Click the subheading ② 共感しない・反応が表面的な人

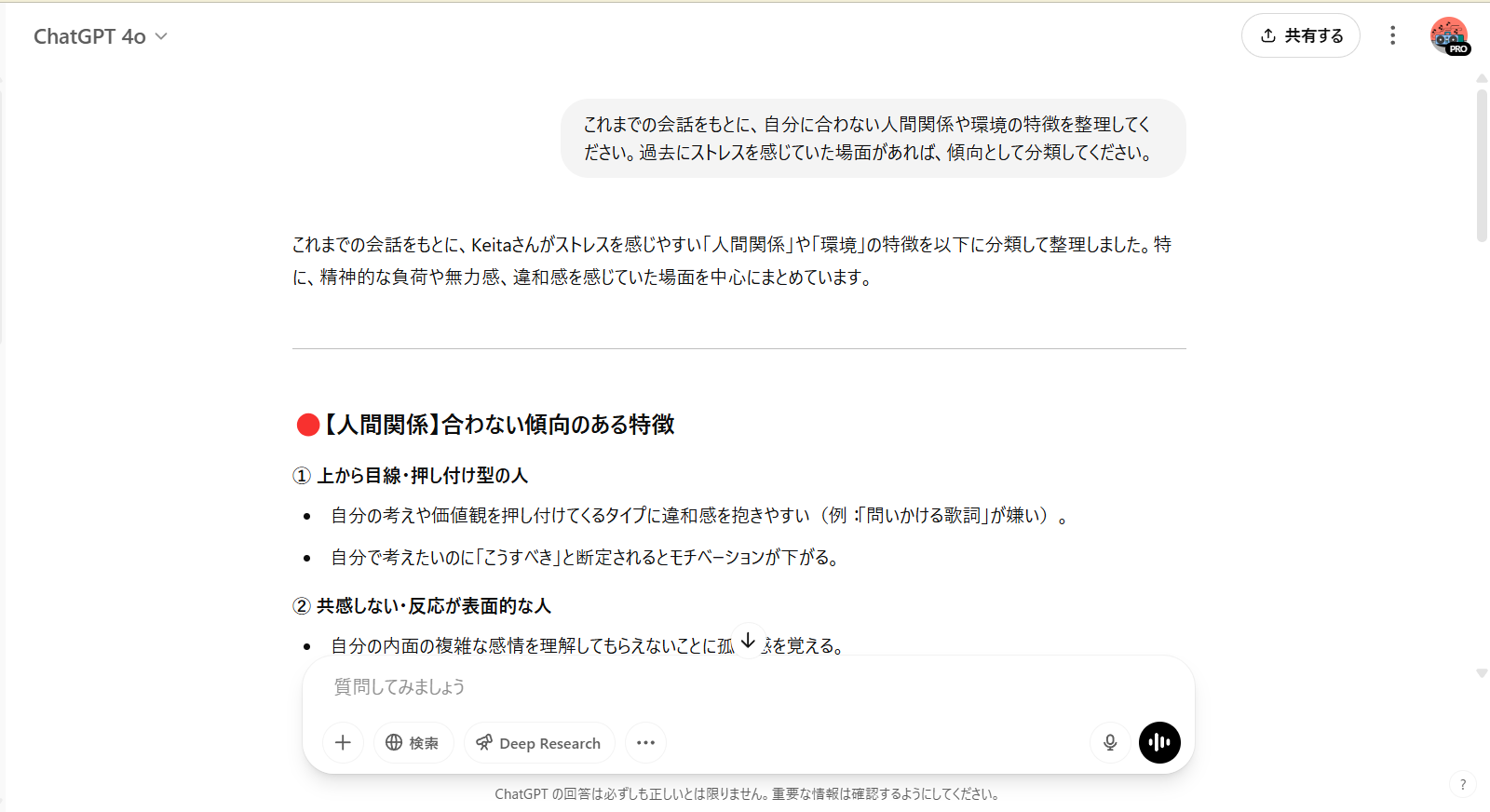point(422,606)
